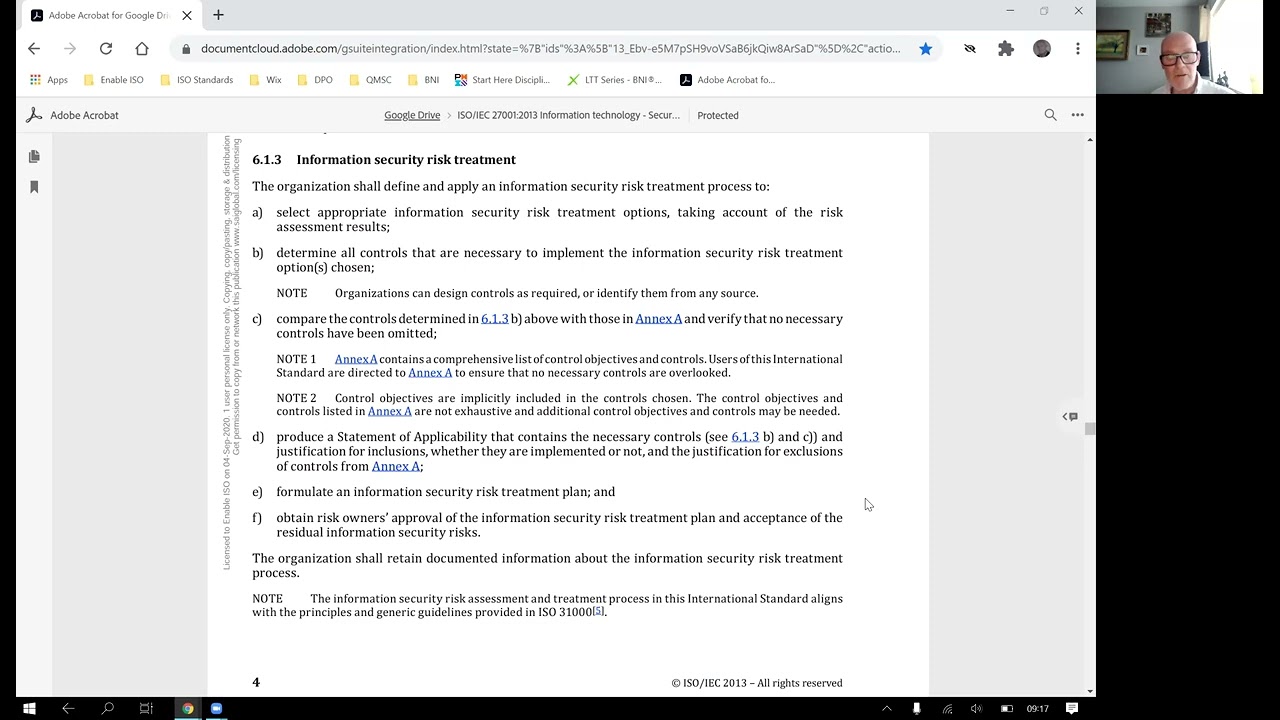This screenshot has width=1280, height=720.
Task: Switch to Chrome in the taskbar
Action: [x=187, y=708]
